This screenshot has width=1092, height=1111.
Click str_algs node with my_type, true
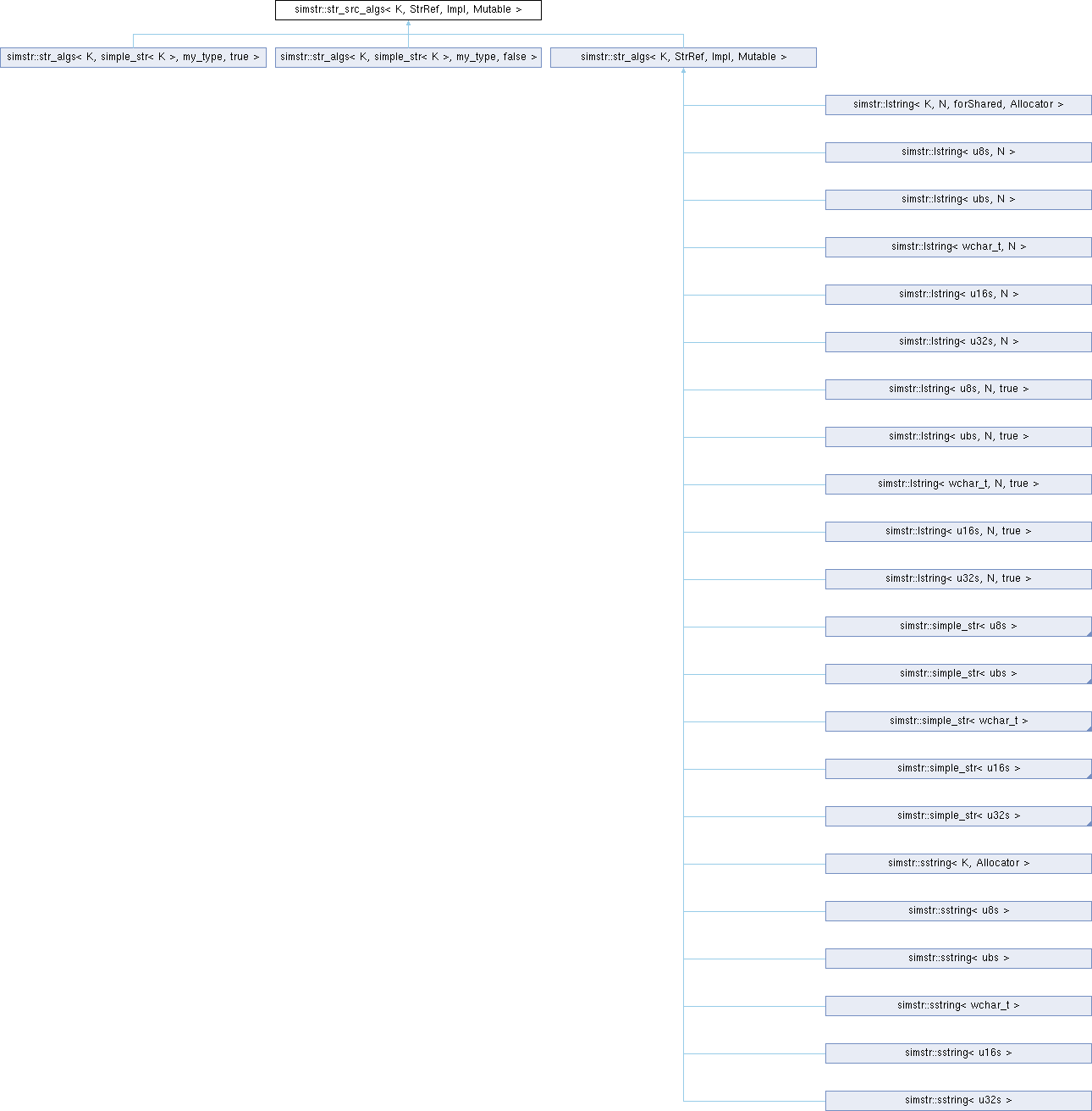(x=133, y=58)
